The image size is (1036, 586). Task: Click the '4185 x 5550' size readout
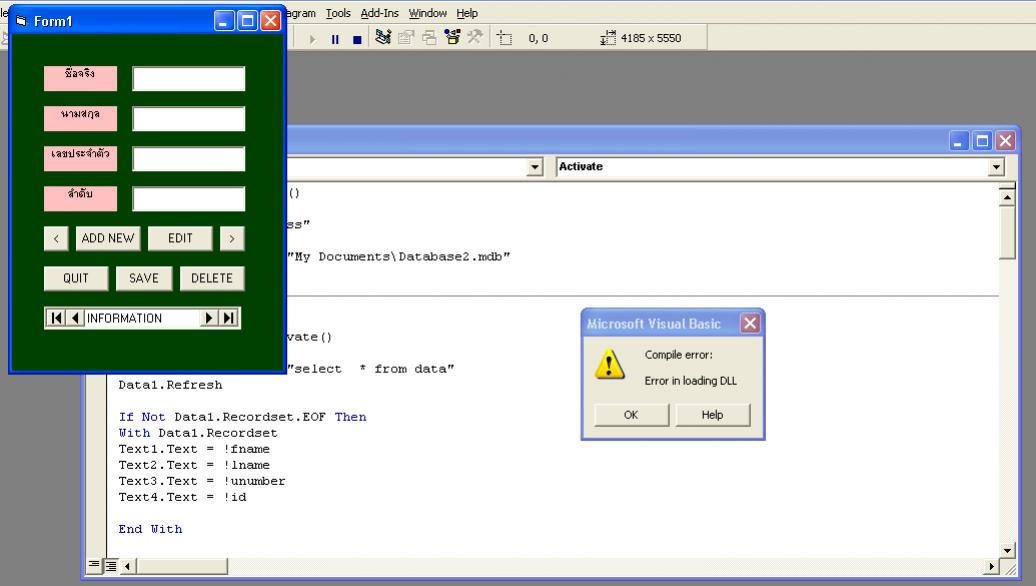click(x=651, y=38)
